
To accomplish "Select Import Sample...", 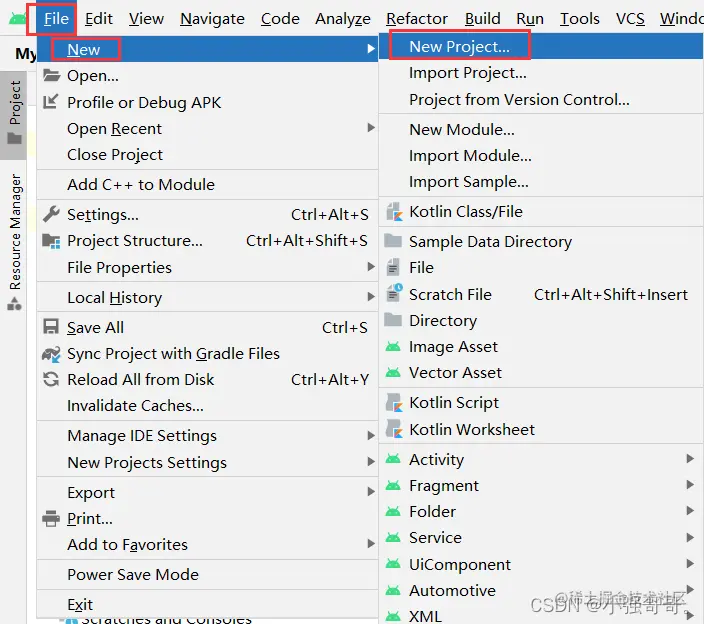I will point(541,182).
